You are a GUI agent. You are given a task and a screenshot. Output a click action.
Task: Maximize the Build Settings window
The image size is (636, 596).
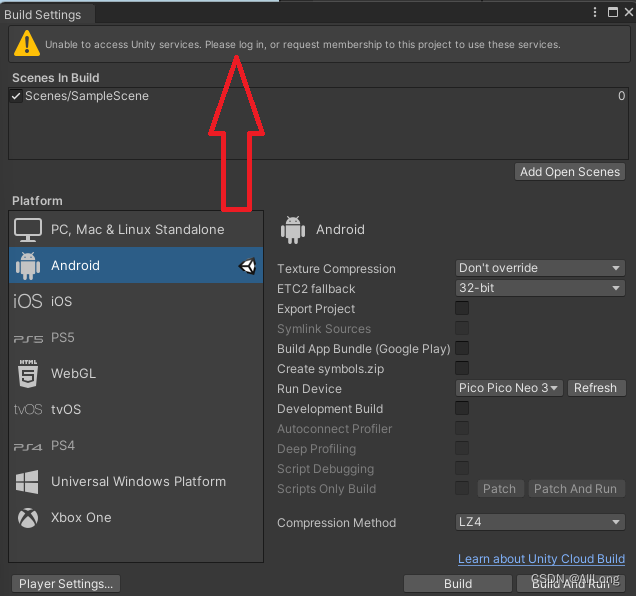coord(613,12)
